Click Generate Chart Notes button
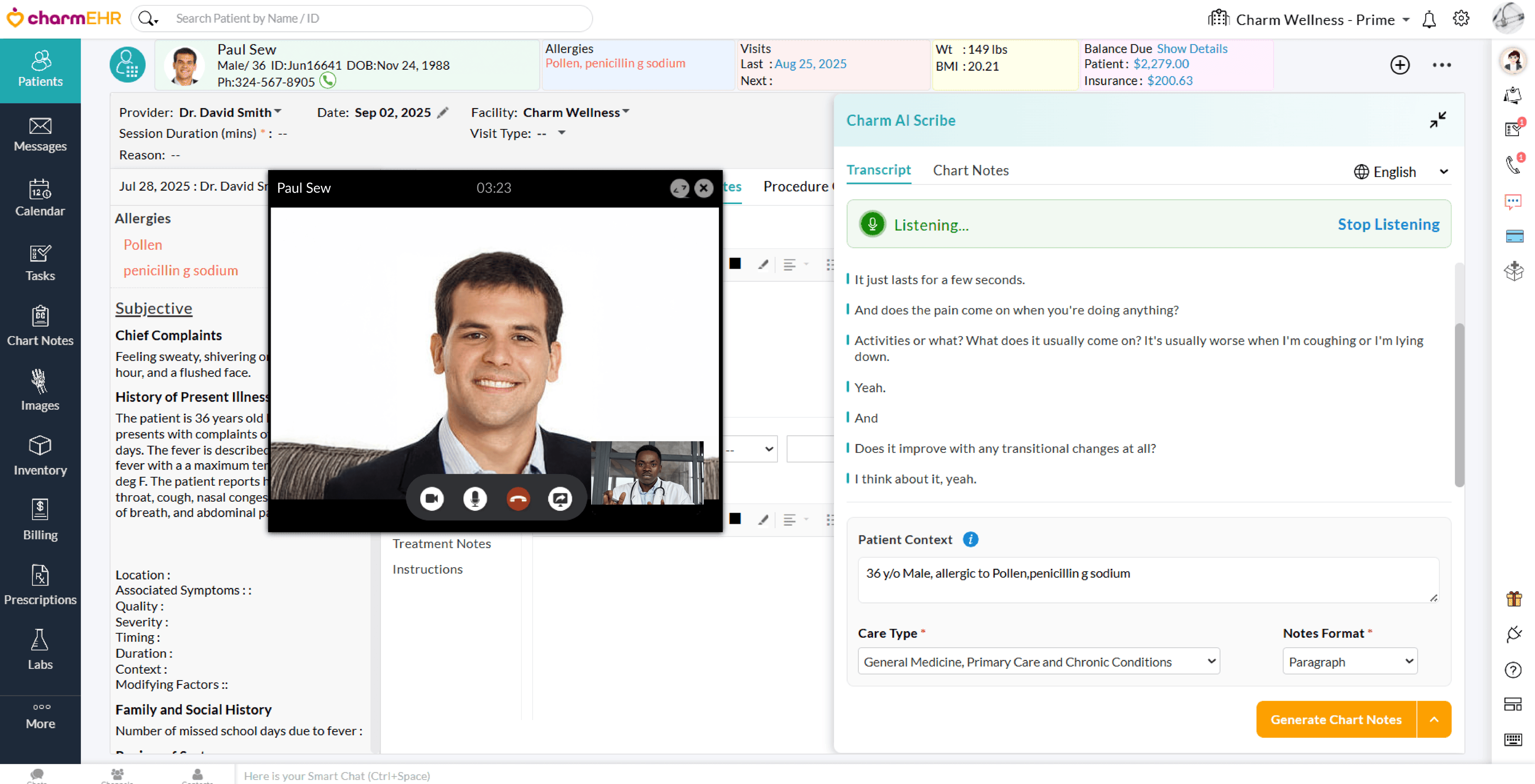The image size is (1535, 784). pyautogui.click(x=1336, y=719)
